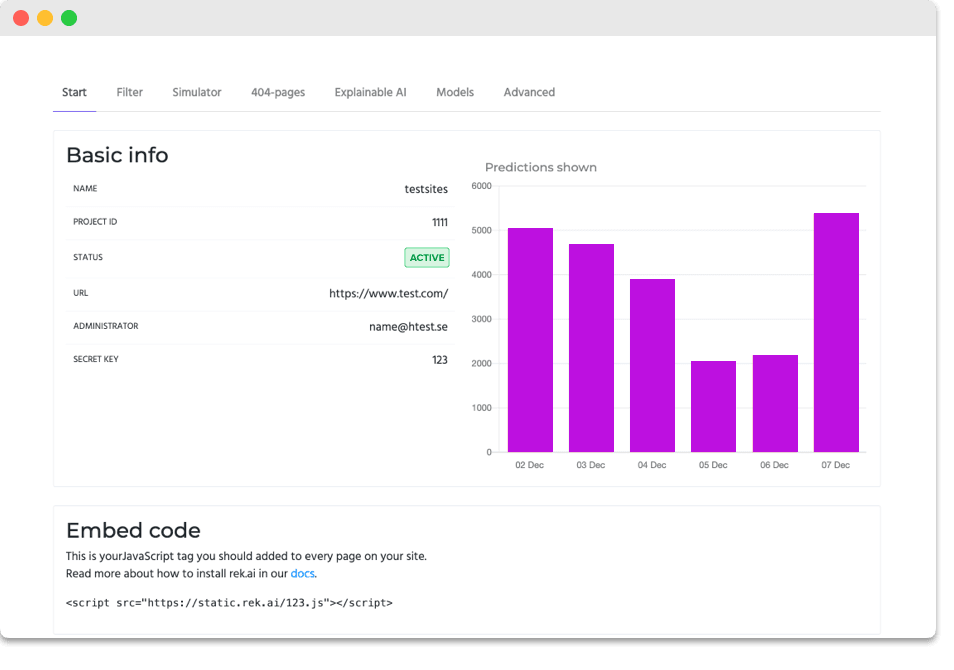Click the Basic info heading
This screenshot has width=954, height=670.
117,155
